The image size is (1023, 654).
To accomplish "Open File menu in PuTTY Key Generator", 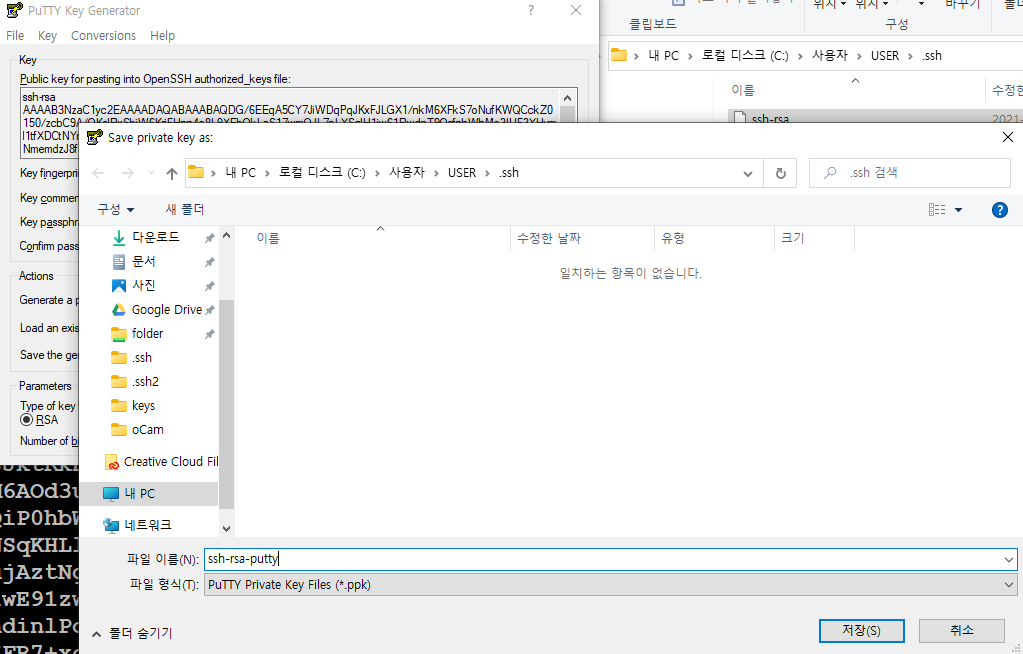I will coord(15,35).
